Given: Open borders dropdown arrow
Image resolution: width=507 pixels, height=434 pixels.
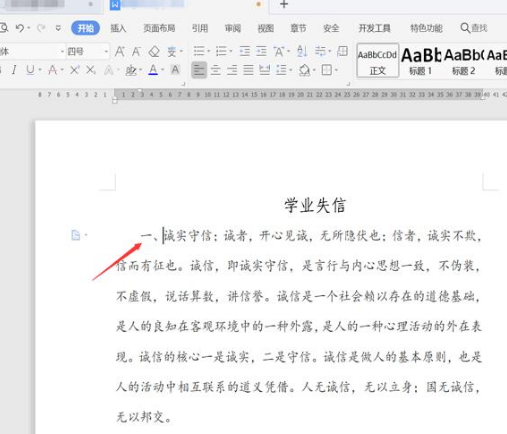Looking at the screenshot, I should pyautogui.click(x=336, y=70).
